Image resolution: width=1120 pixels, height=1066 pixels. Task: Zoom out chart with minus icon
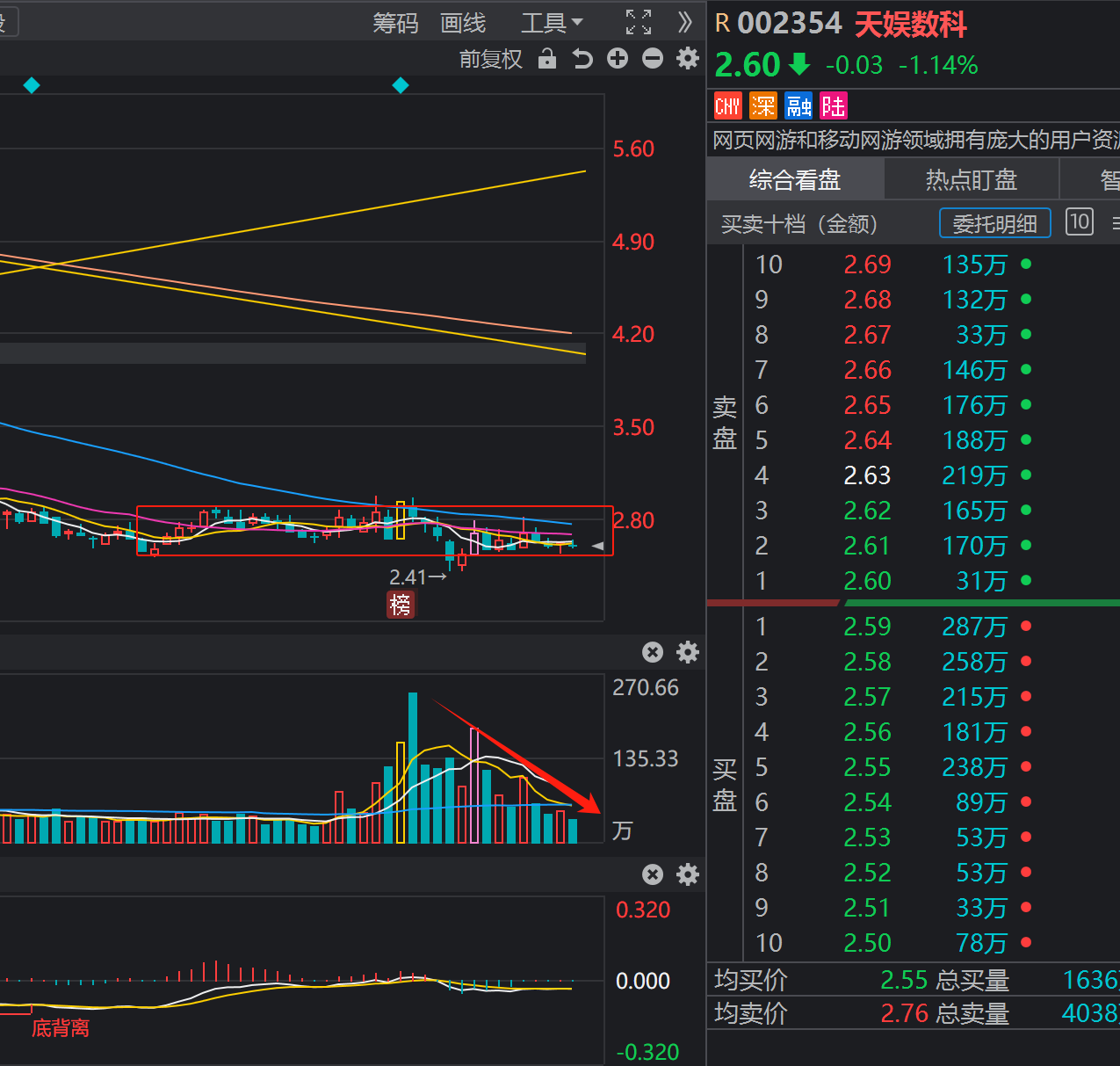[653, 59]
